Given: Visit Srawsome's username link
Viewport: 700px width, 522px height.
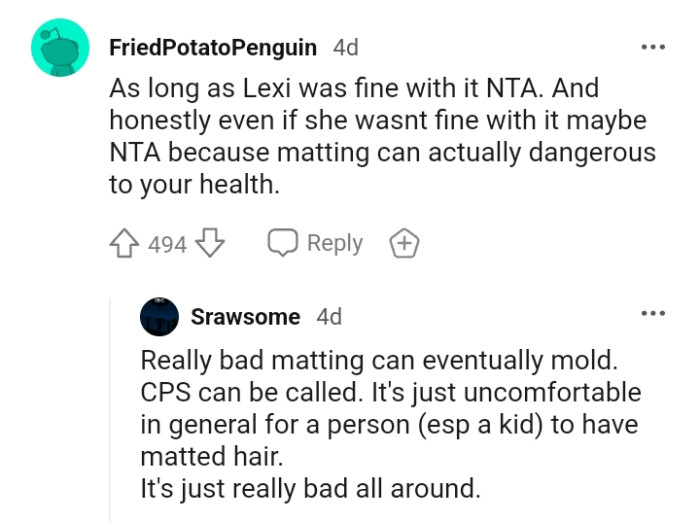Looking at the screenshot, I should [245, 317].
